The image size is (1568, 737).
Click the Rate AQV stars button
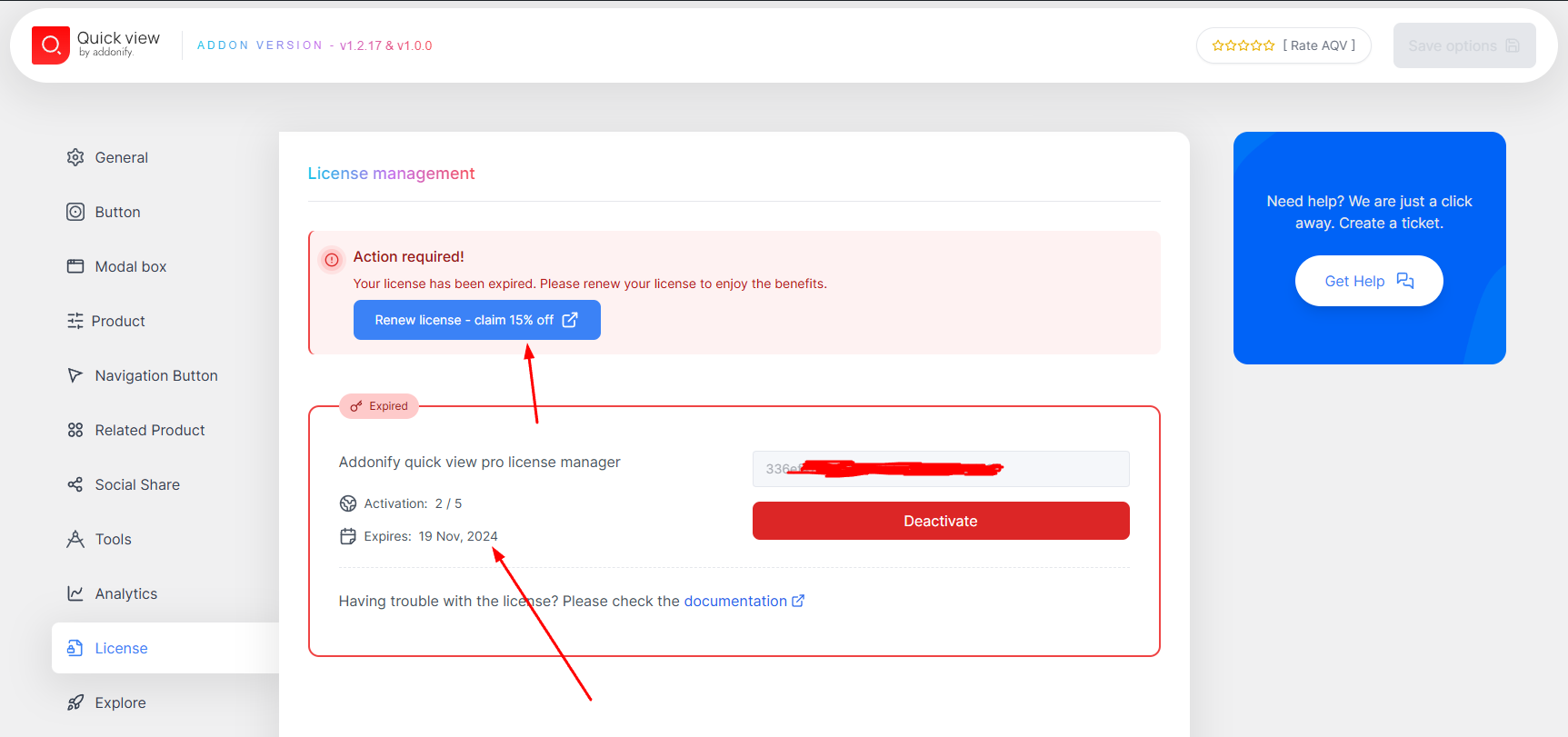click(x=1283, y=45)
